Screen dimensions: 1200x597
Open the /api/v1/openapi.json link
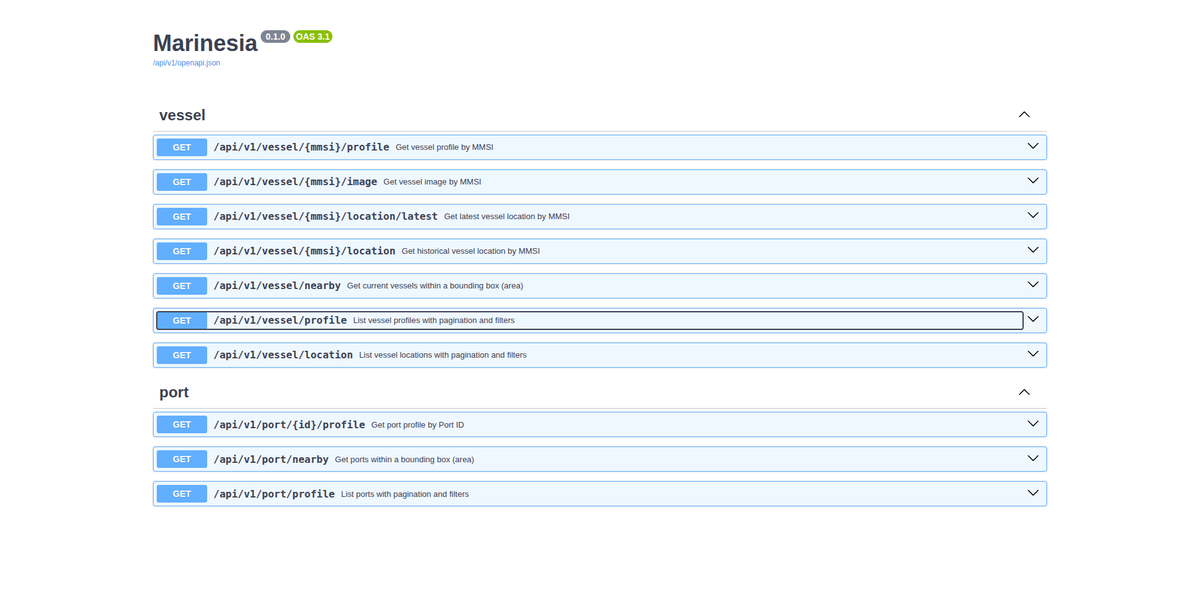[186, 63]
